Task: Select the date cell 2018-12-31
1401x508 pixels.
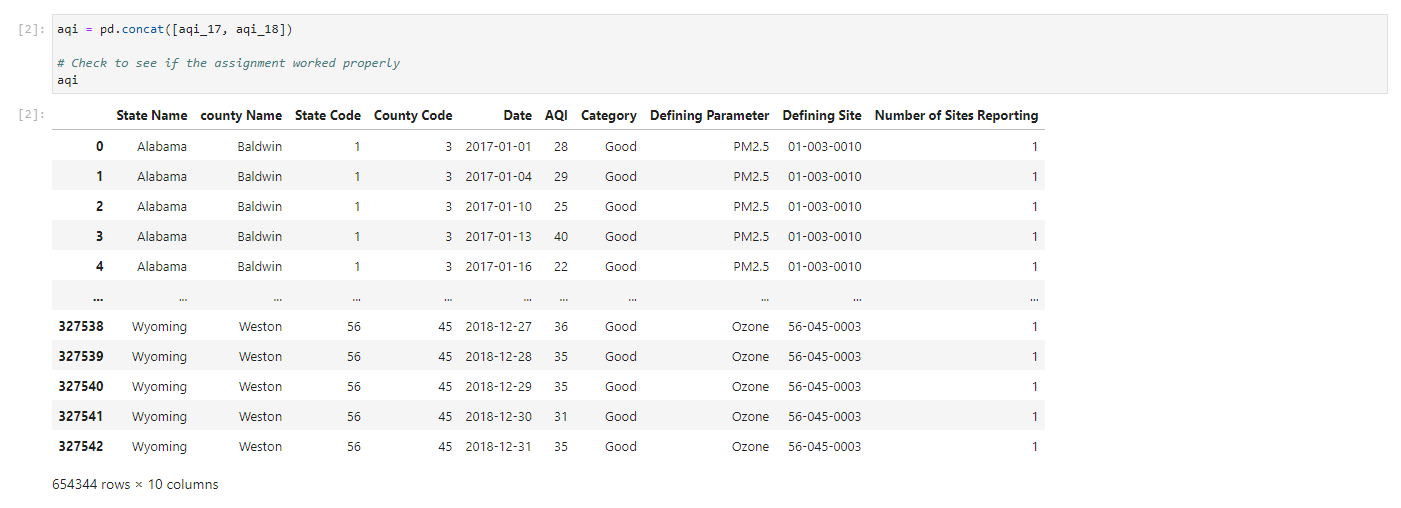Action: 498,447
